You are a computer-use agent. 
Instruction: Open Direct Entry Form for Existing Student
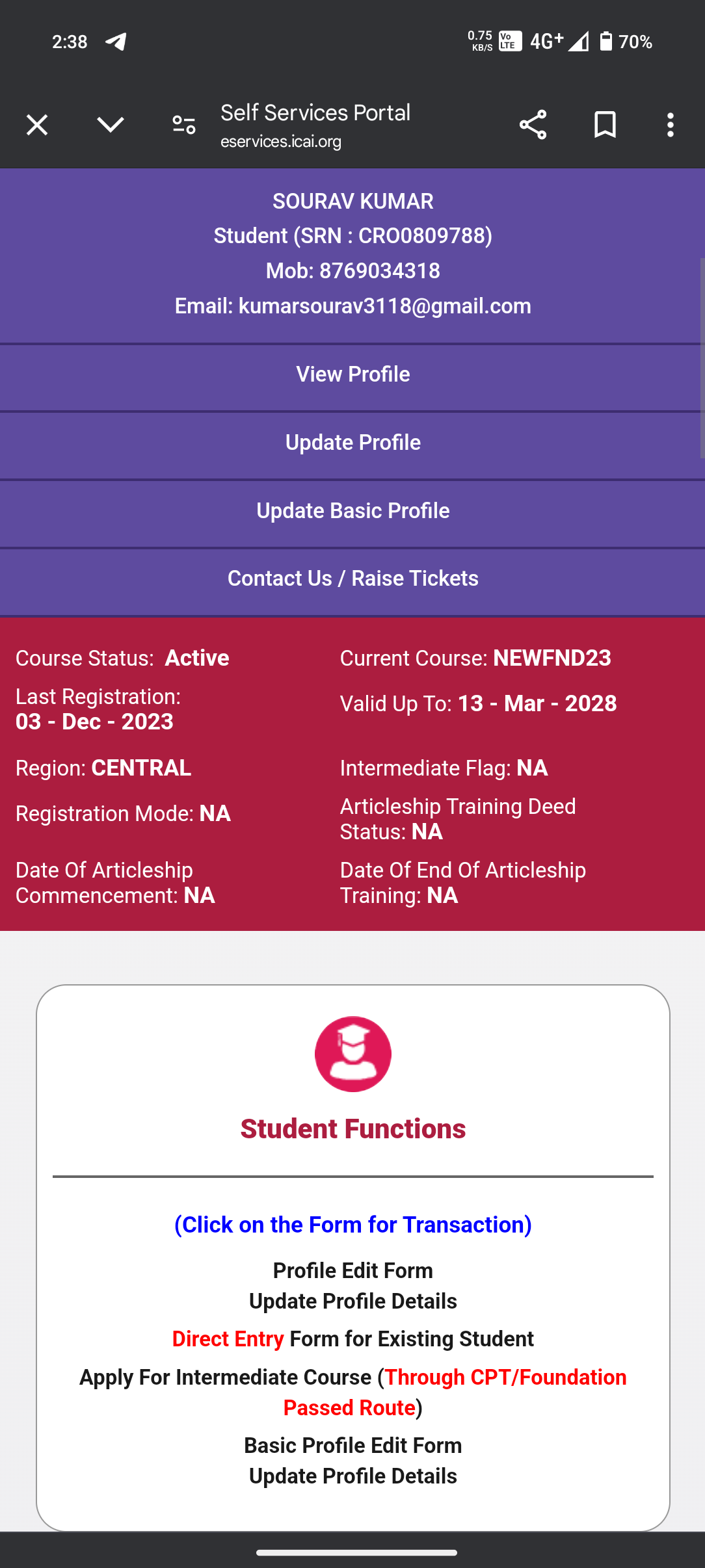coord(353,1339)
